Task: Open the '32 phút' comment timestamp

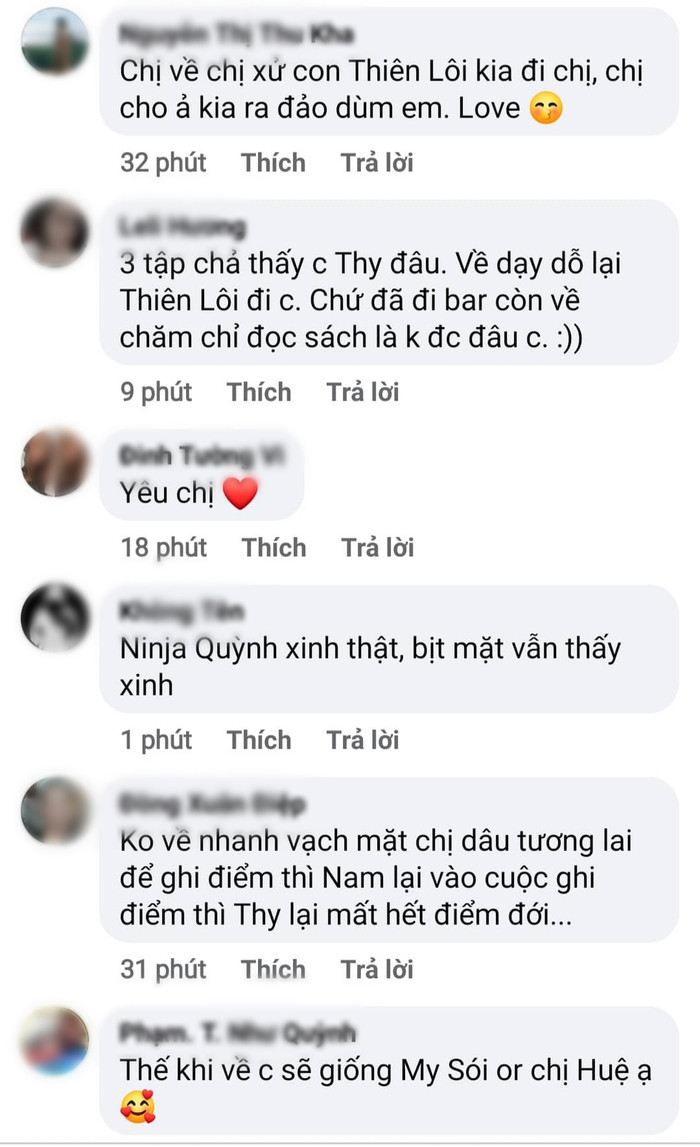Action: (x=163, y=162)
